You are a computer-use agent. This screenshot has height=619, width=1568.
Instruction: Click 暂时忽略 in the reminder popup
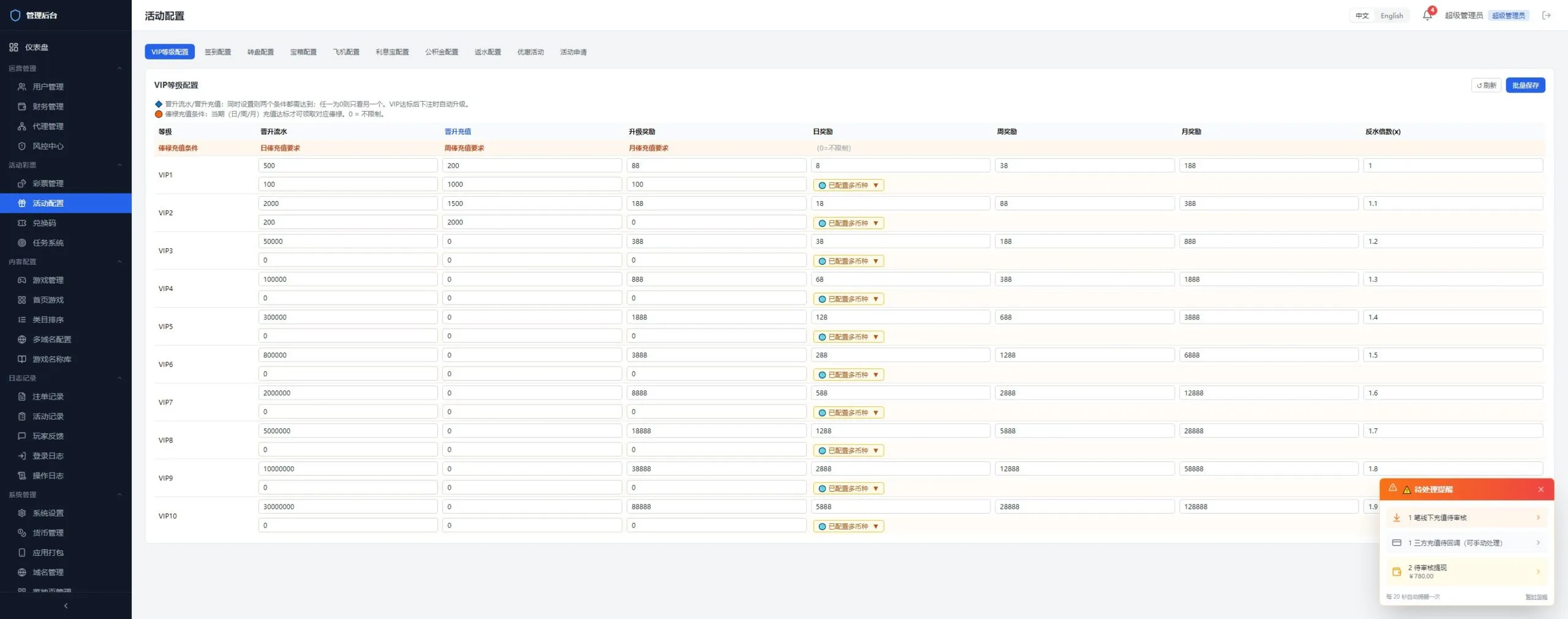(1536, 597)
